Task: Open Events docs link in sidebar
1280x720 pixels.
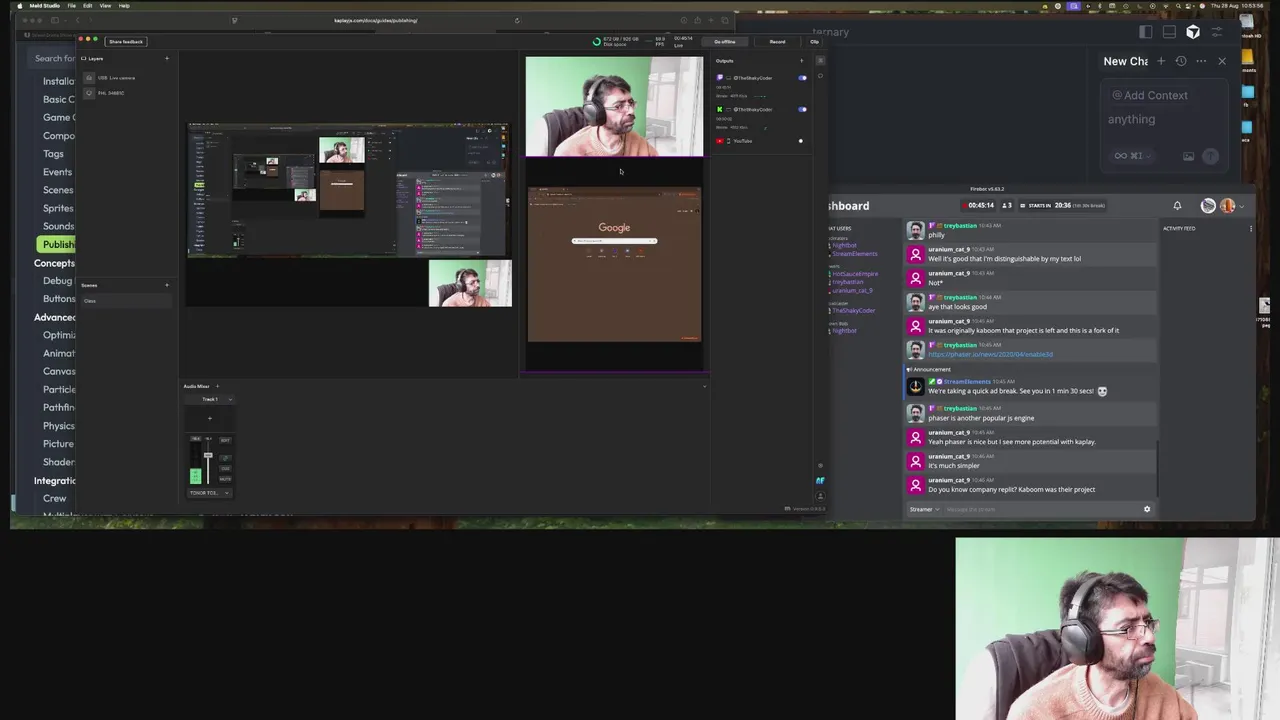Action: [57, 172]
